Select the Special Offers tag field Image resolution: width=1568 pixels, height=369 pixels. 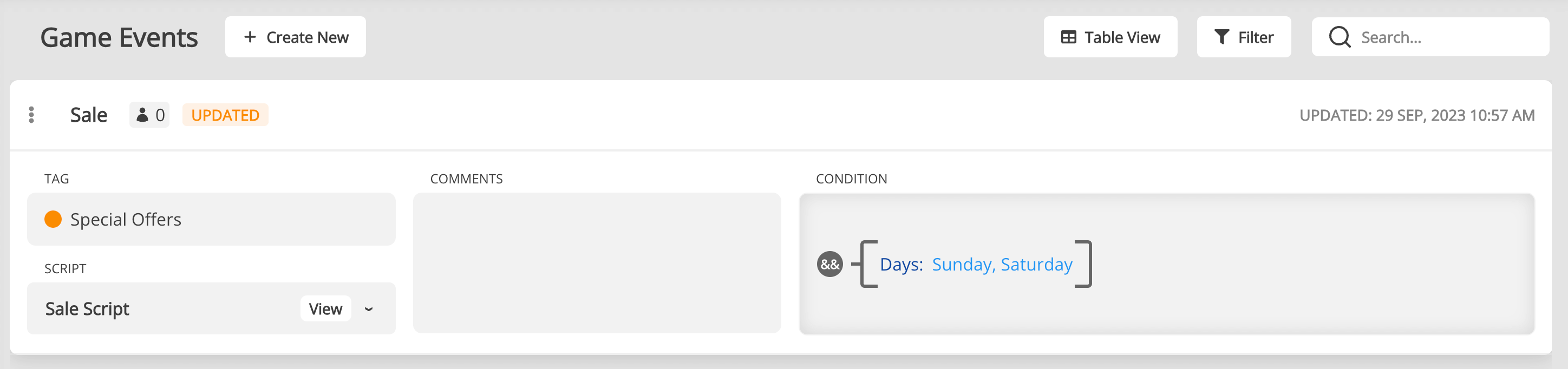[211, 220]
